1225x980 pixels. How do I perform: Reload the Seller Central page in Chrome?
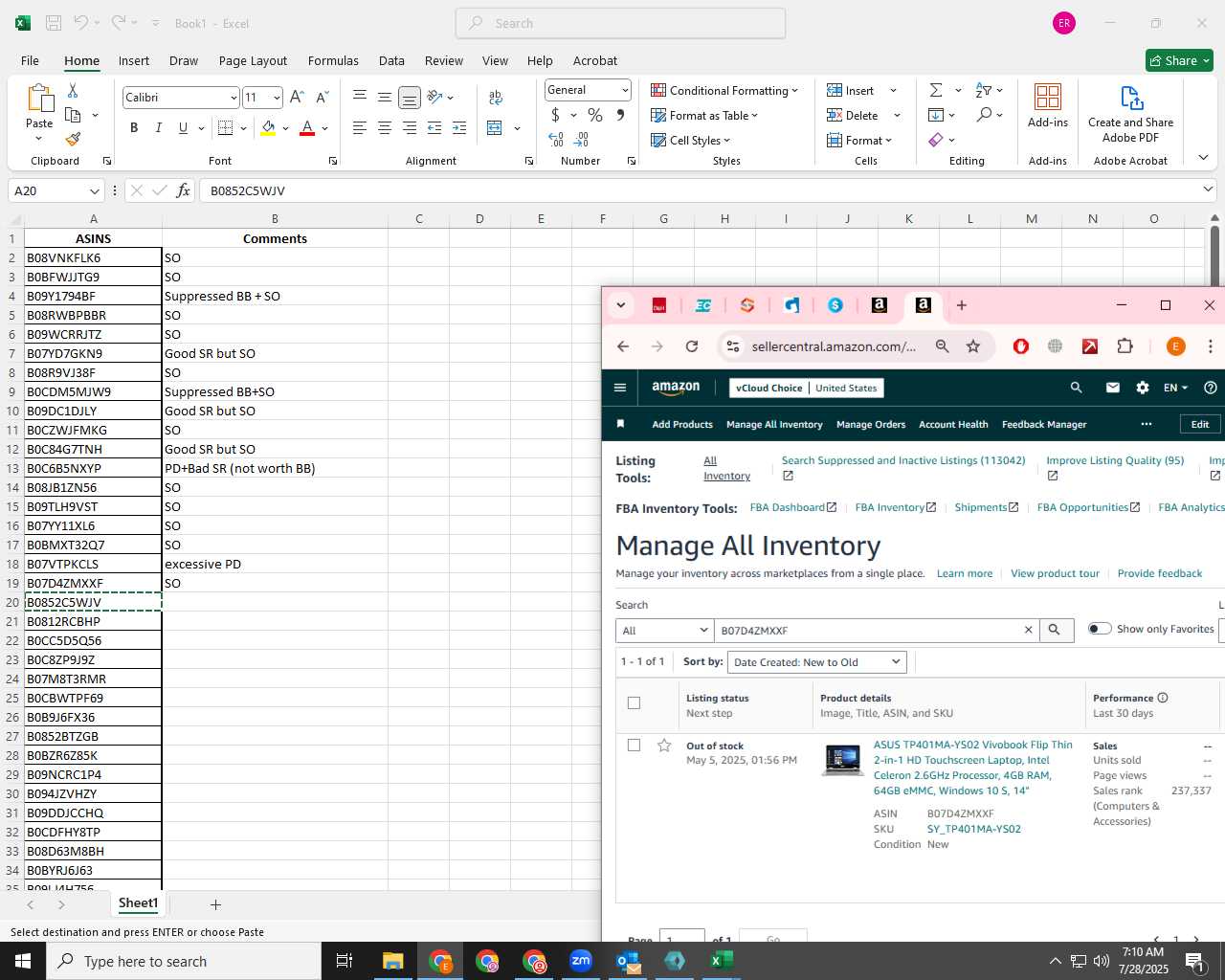coord(692,346)
